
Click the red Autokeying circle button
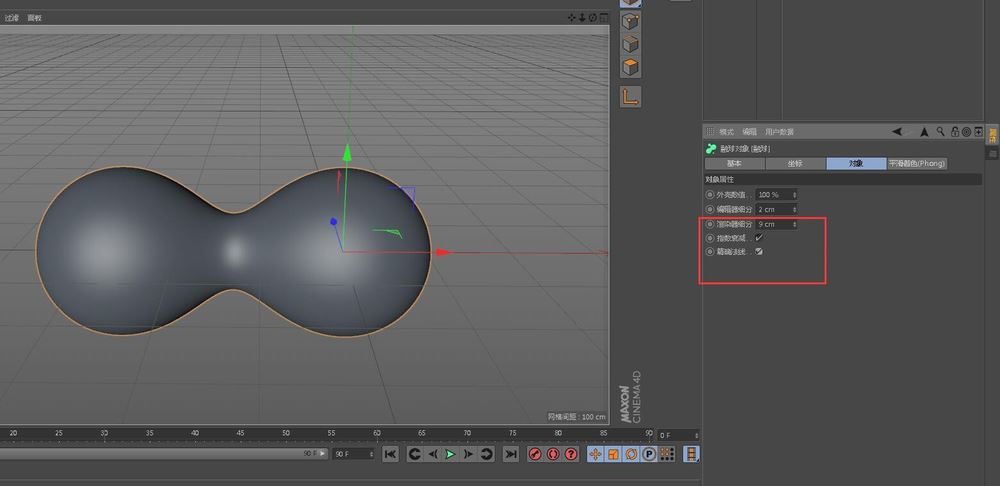point(553,454)
